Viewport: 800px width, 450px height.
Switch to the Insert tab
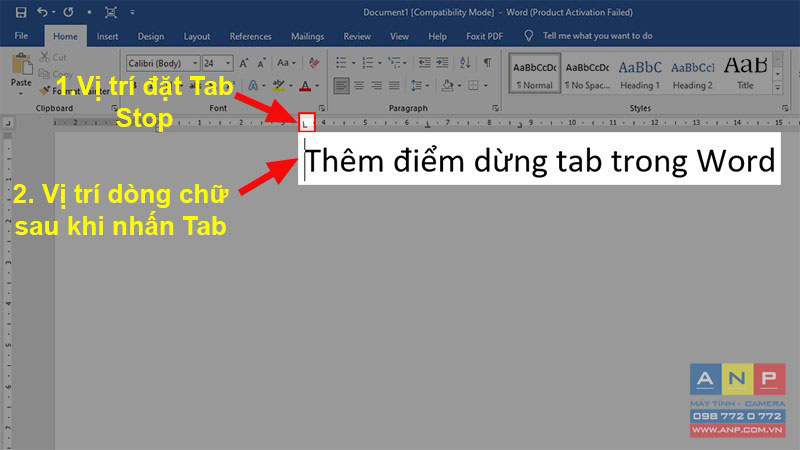[107, 36]
